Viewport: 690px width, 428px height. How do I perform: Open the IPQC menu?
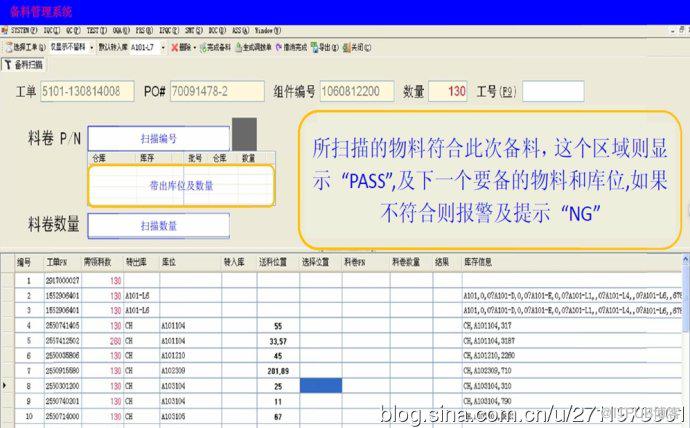(x=169, y=30)
